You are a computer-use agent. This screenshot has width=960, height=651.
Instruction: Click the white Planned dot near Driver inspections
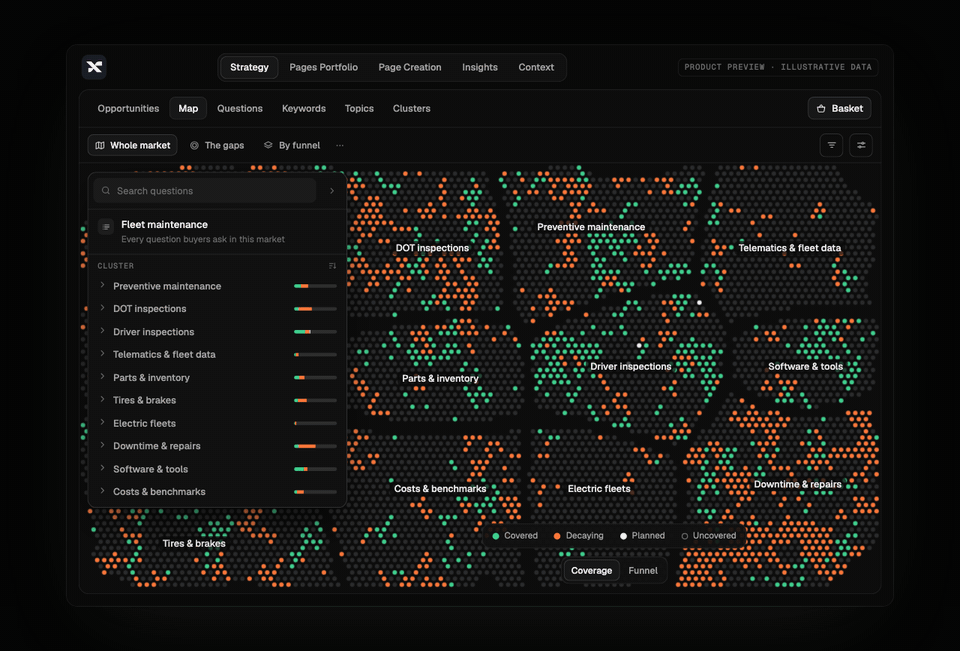(639, 345)
